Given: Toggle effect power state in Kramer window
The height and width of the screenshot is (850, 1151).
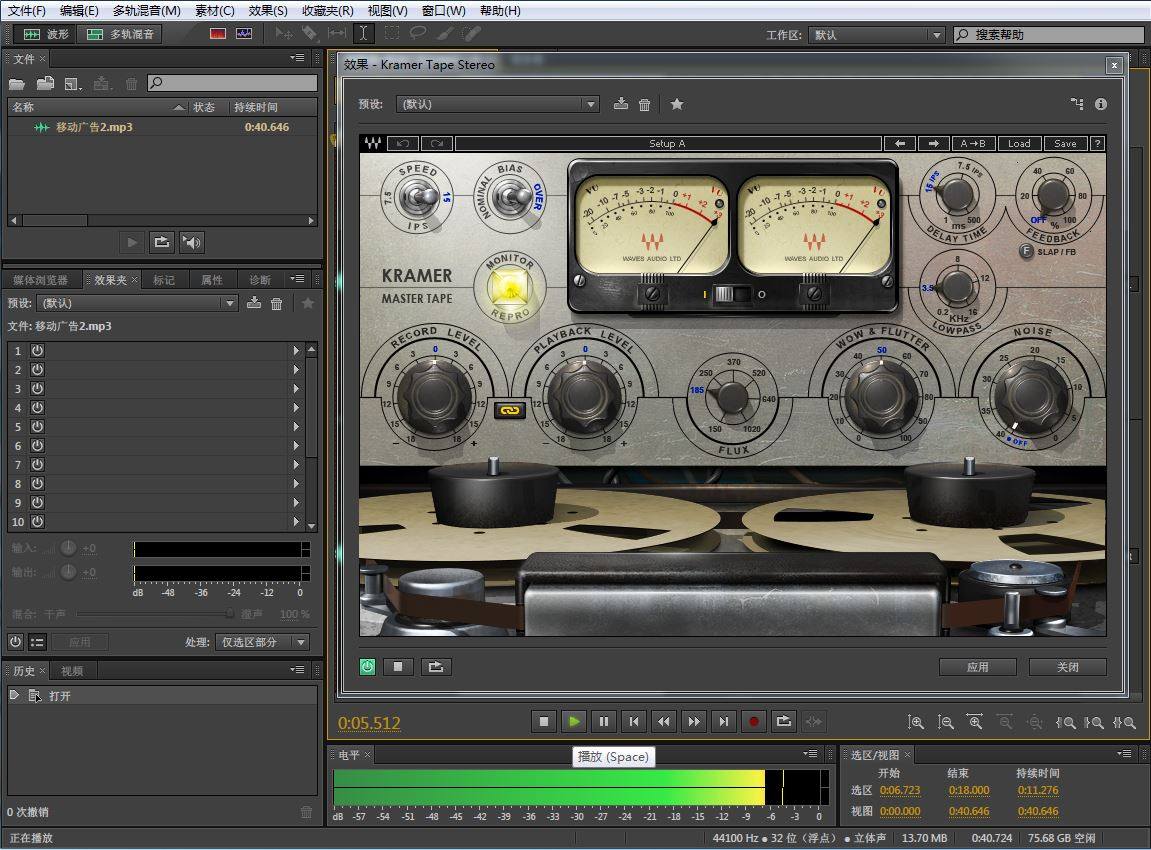Looking at the screenshot, I should pyautogui.click(x=368, y=666).
